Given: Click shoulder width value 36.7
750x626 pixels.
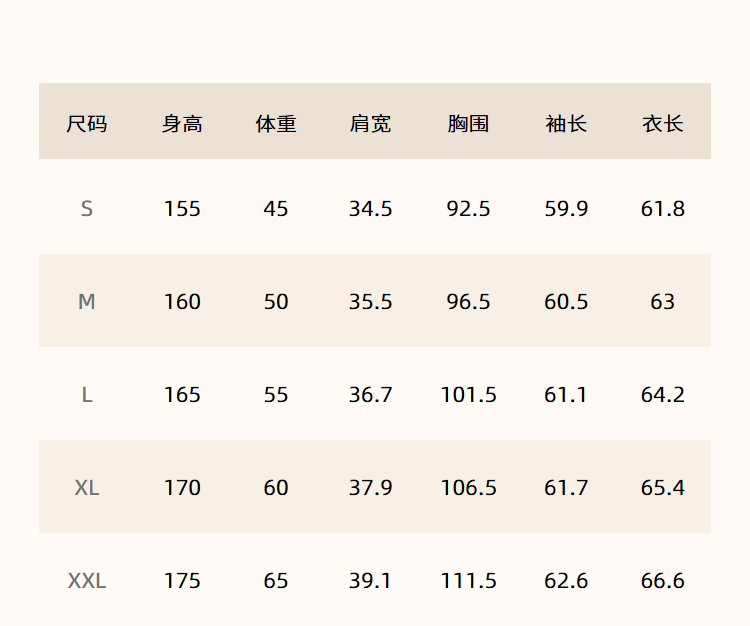Looking at the screenshot, I should (x=370, y=395).
